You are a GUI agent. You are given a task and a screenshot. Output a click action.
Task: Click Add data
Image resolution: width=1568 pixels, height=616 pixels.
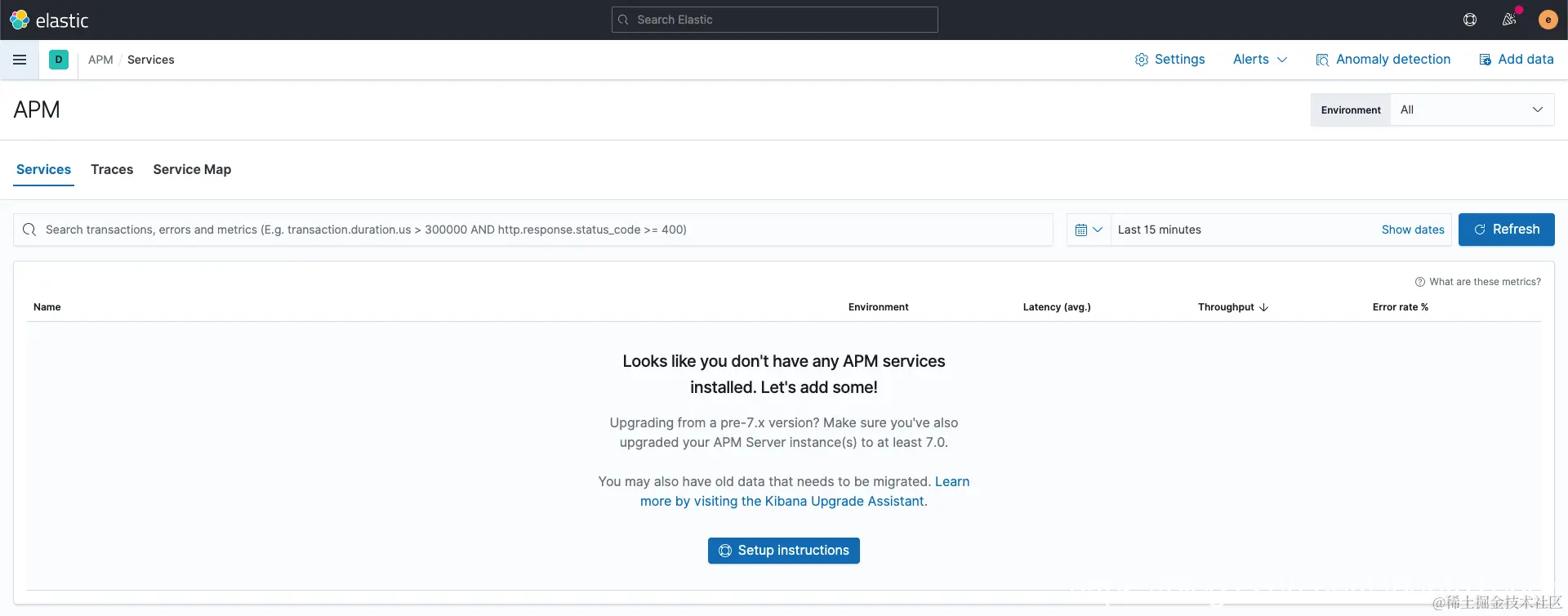(x=1517, y=60)
